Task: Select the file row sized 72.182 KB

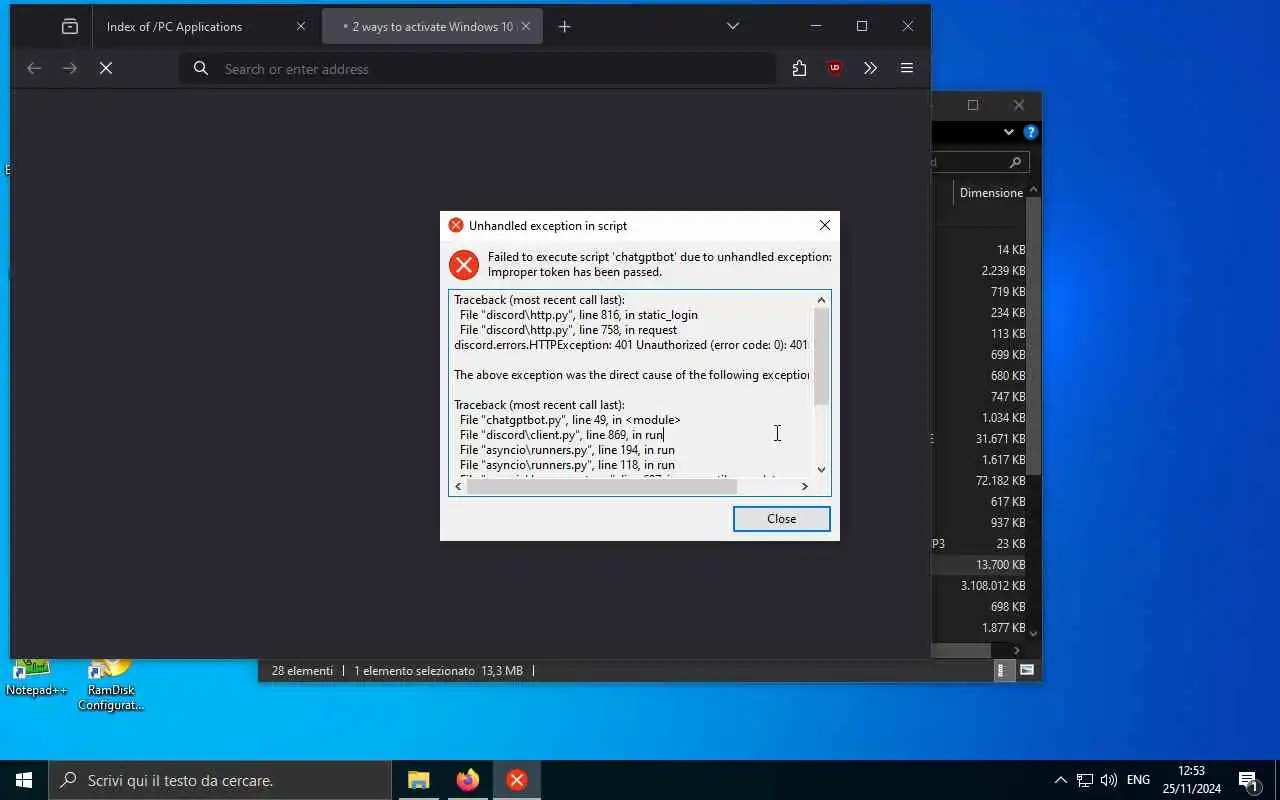Action: tap(979, 481)
